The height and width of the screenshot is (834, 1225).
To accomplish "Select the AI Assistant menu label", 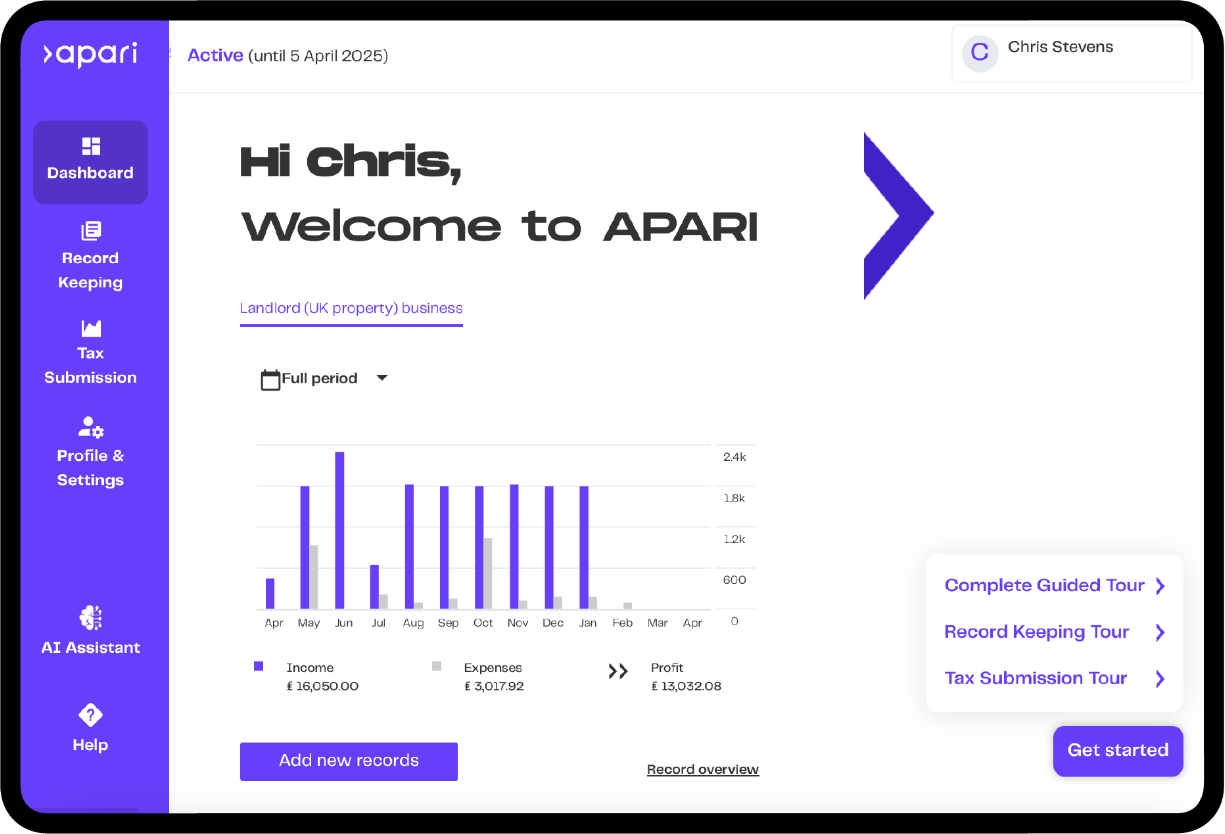I will pyautogui.click(x=91, y=648).
